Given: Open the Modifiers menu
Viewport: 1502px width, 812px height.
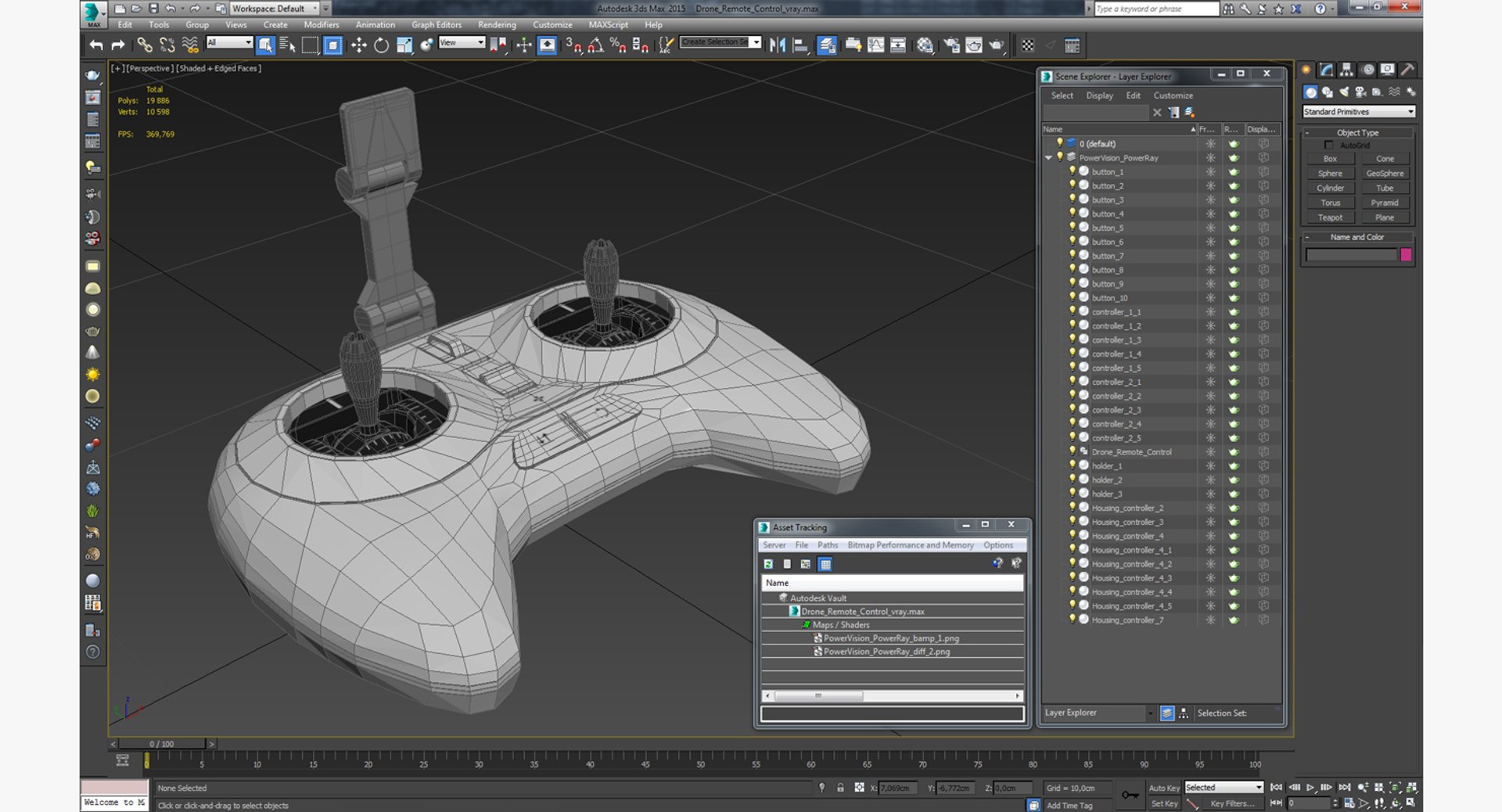Looking at the screenshot, I should [322, 24].
